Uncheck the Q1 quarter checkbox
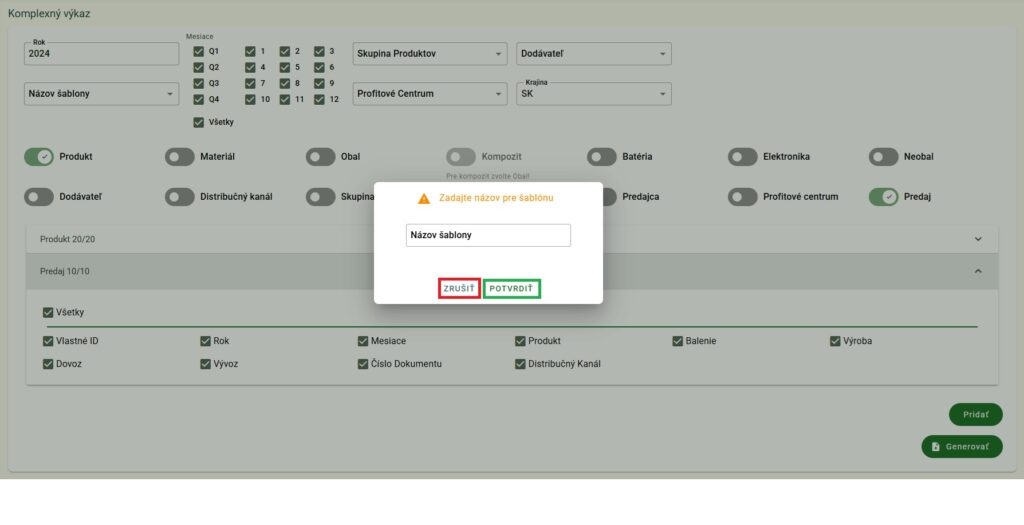 [198, 51]
